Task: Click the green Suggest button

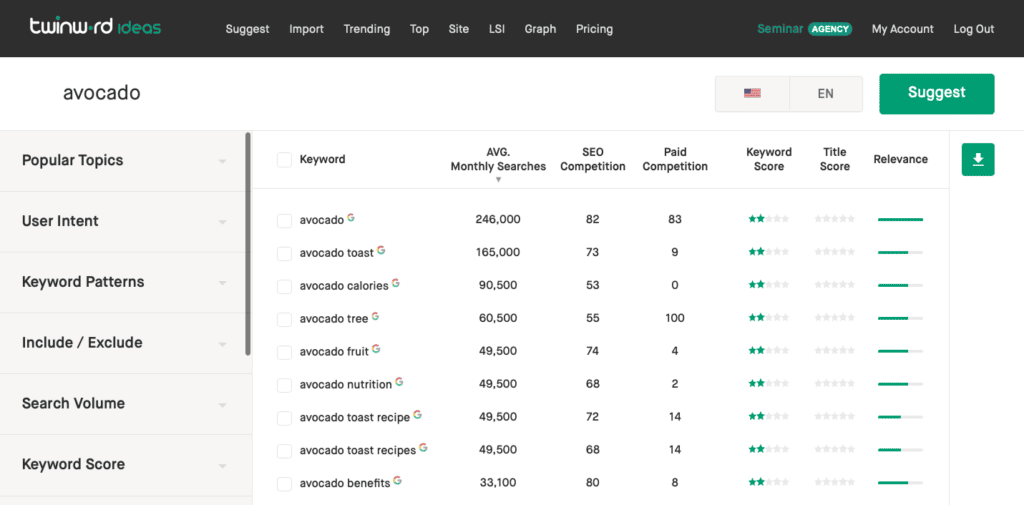Action: [936, 93]
